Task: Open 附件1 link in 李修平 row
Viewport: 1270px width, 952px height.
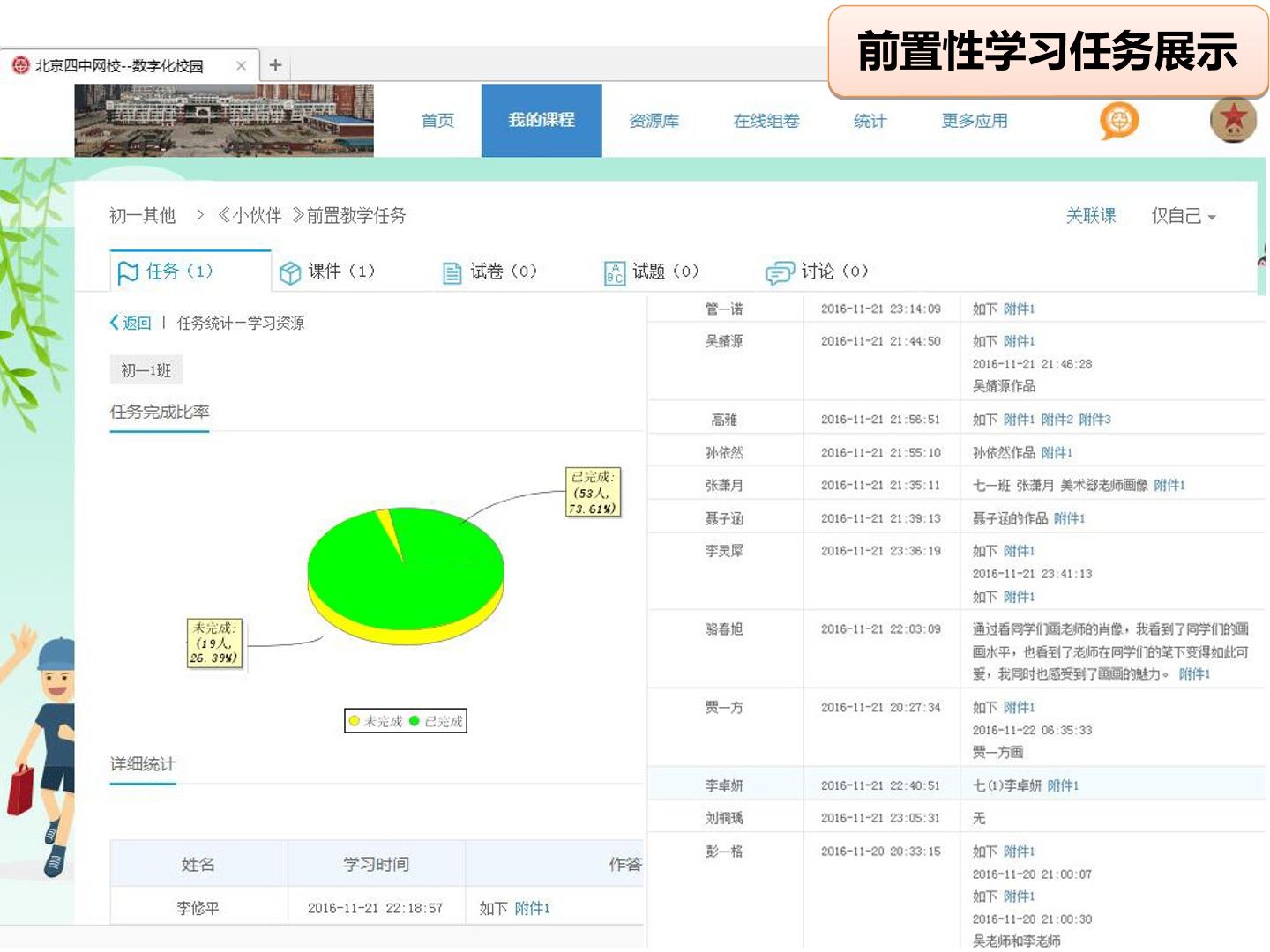Action: (x=532, y=908)
